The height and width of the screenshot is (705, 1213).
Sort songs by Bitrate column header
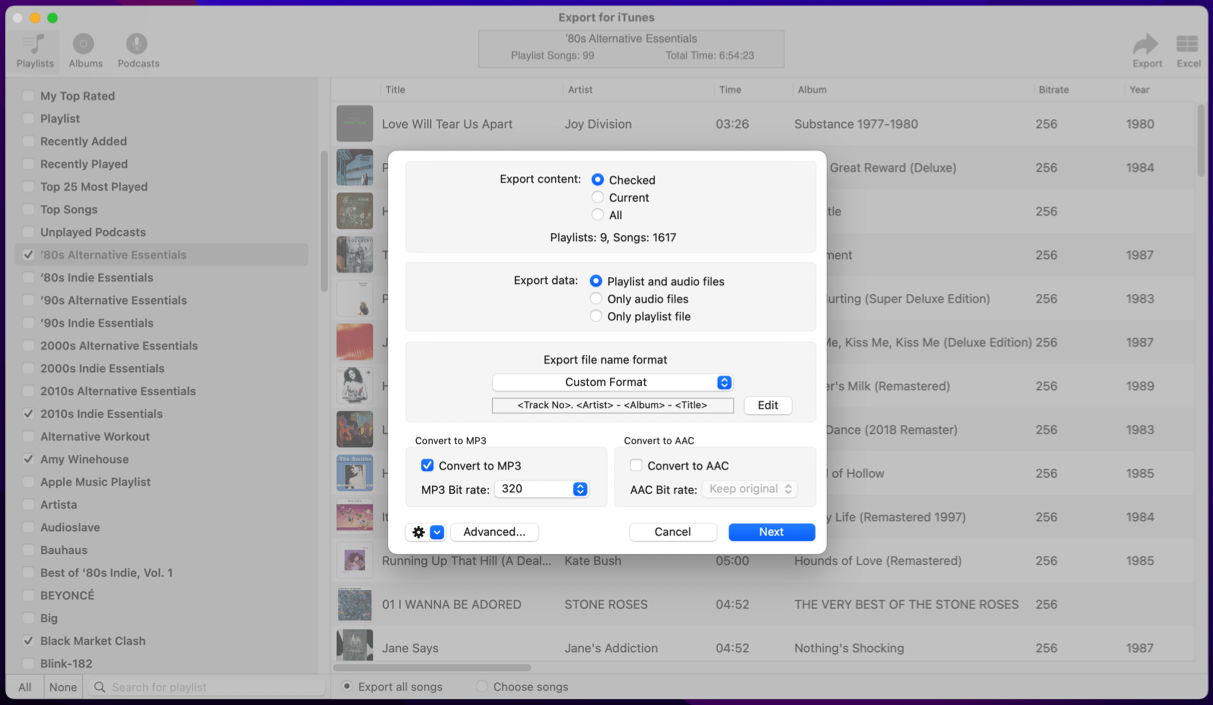(1054, 90)
